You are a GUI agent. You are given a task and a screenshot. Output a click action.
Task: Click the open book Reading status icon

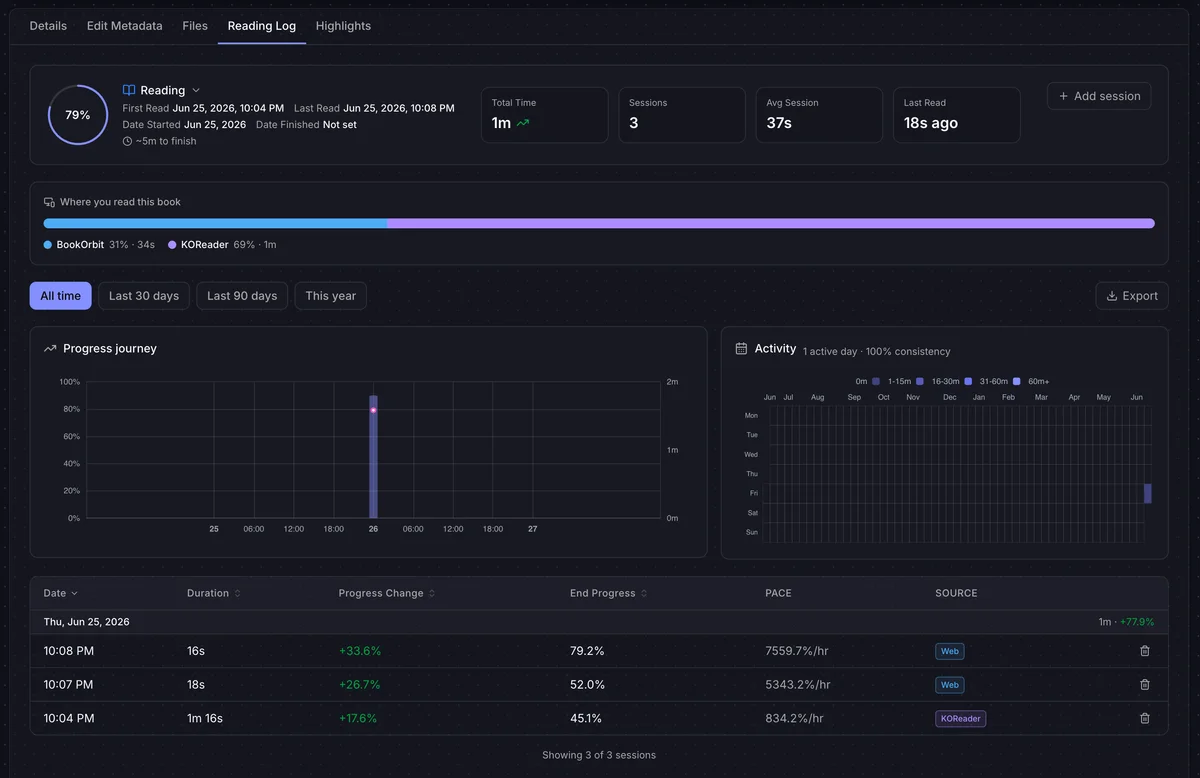pyautogui.click(x=129, y=90)
